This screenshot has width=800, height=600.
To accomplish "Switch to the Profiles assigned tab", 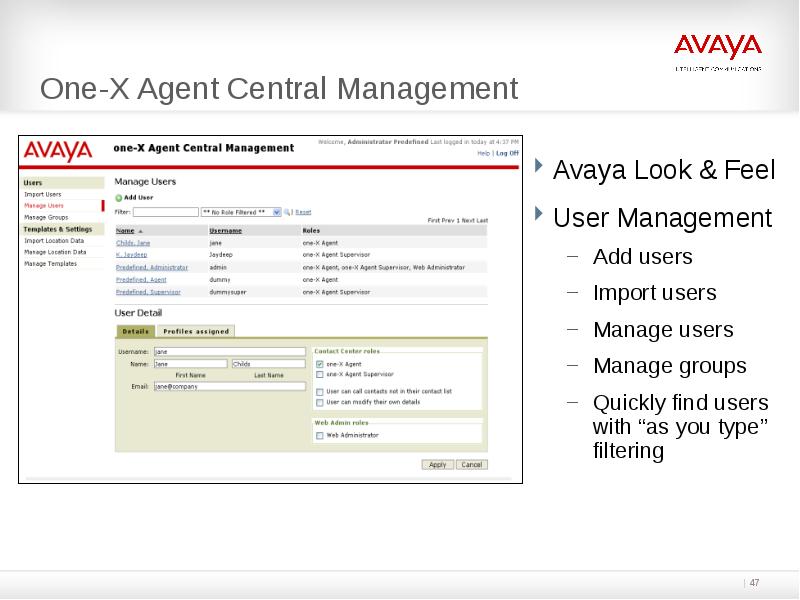I will tap(196, 332).
